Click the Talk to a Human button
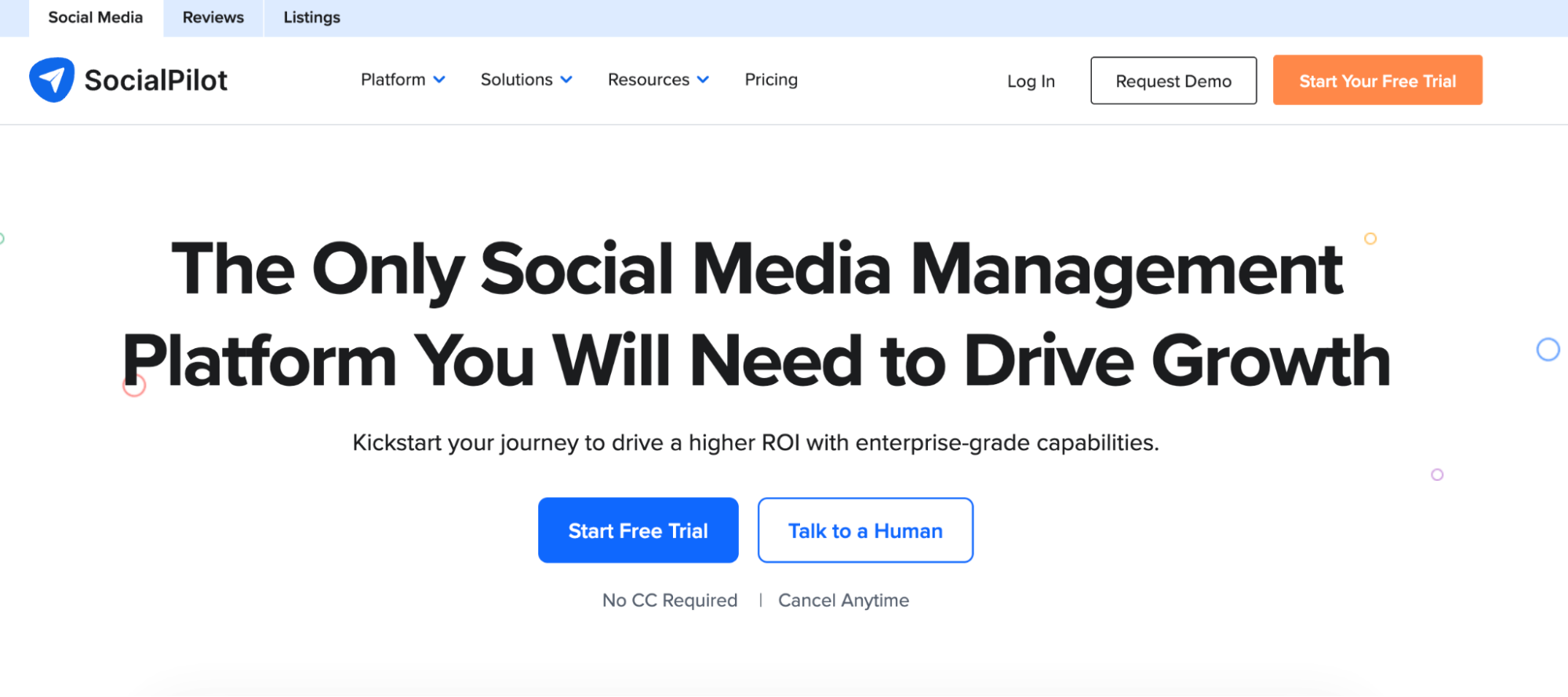 click(865, 531)
